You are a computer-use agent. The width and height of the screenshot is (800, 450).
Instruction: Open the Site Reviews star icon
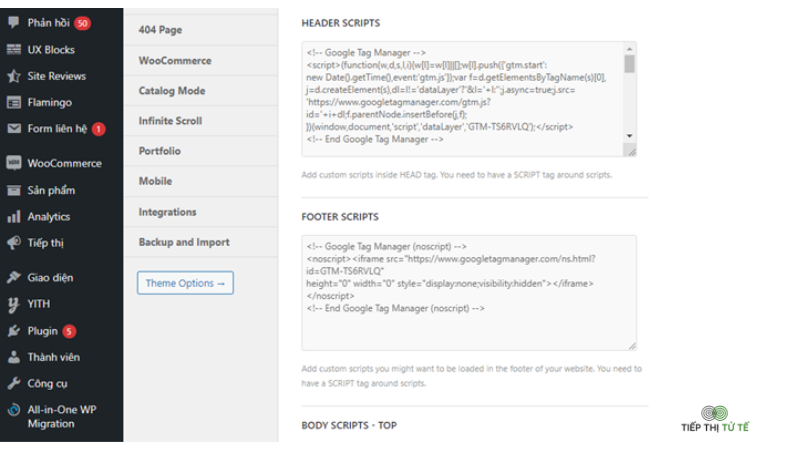[x=14, y=76]
